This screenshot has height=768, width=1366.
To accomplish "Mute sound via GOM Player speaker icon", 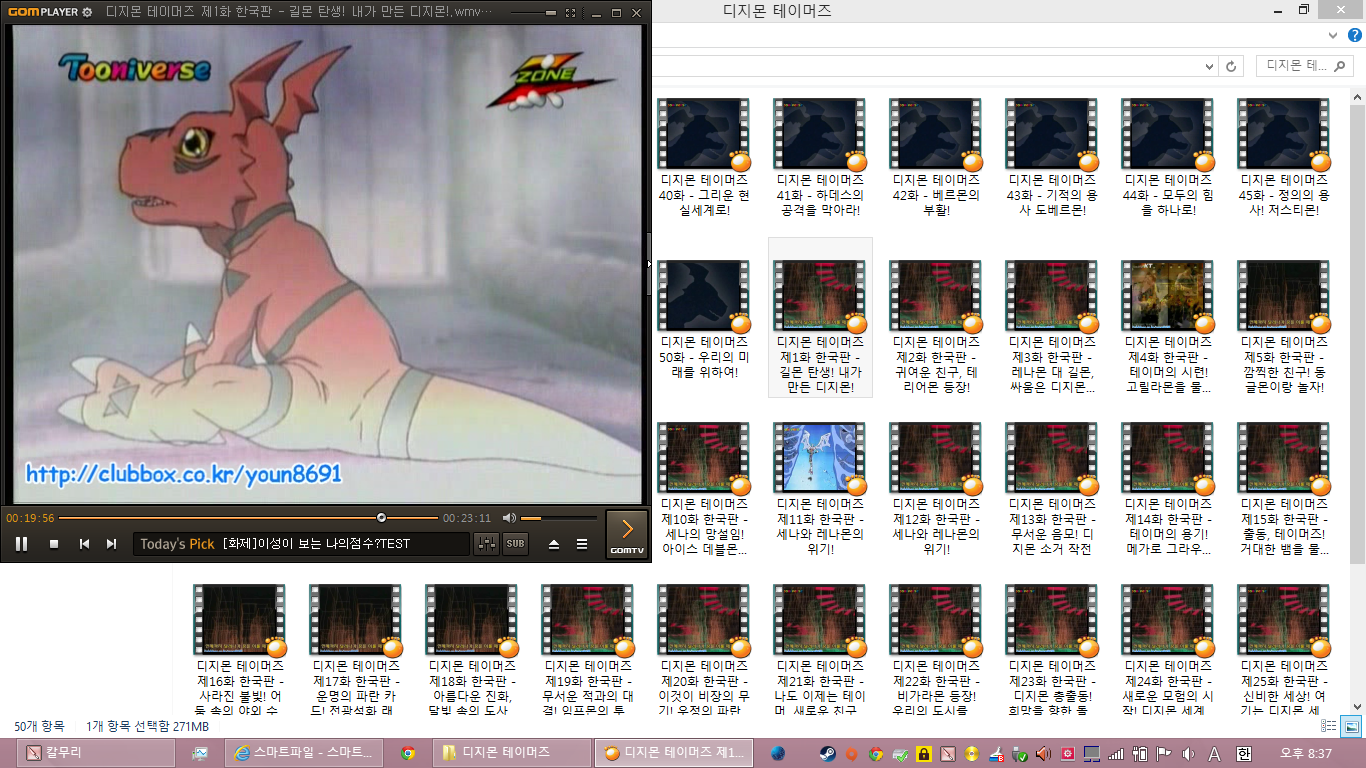I will [509, 518].
